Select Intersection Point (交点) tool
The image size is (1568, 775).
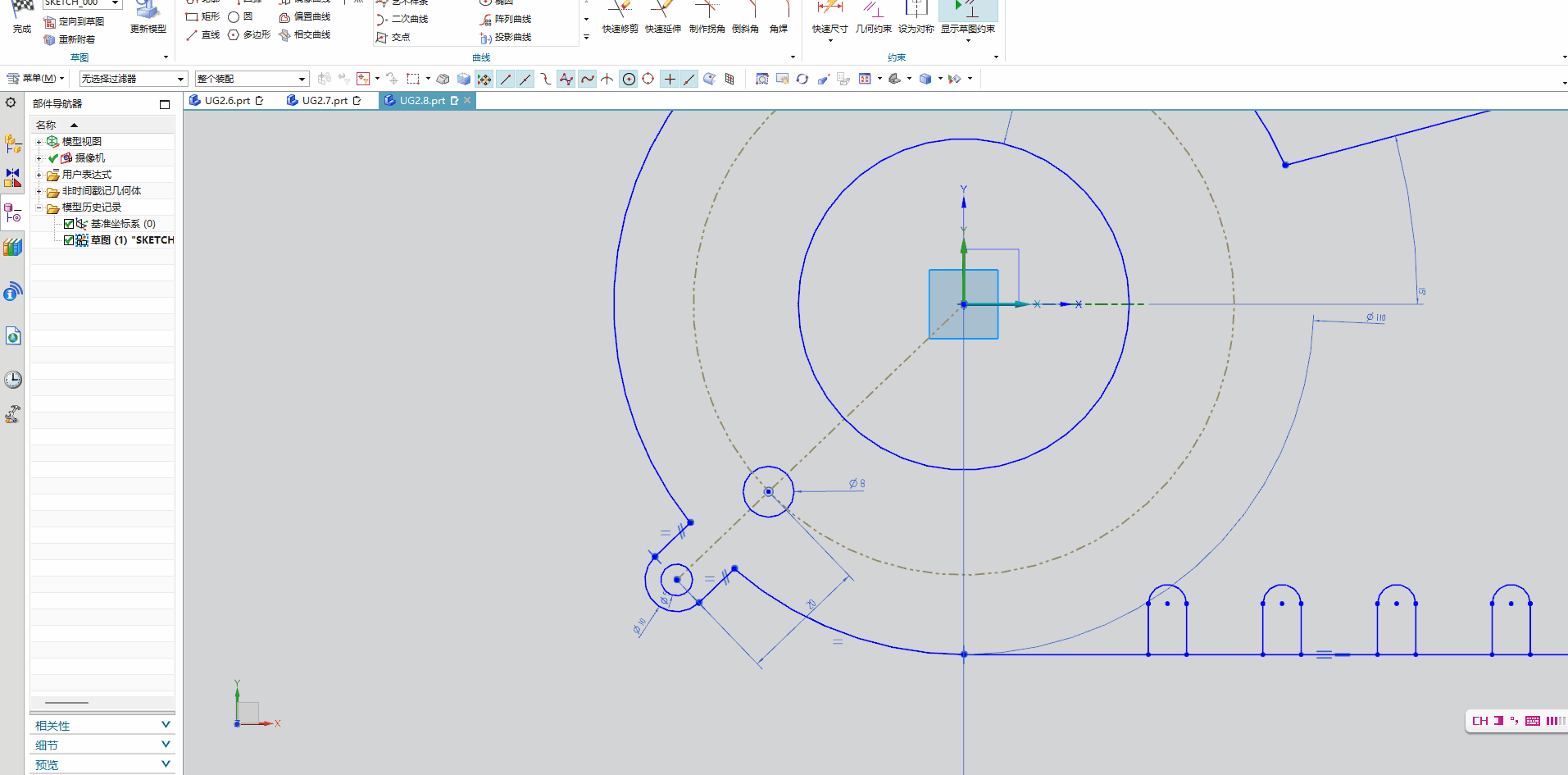(x=393, y=37)
